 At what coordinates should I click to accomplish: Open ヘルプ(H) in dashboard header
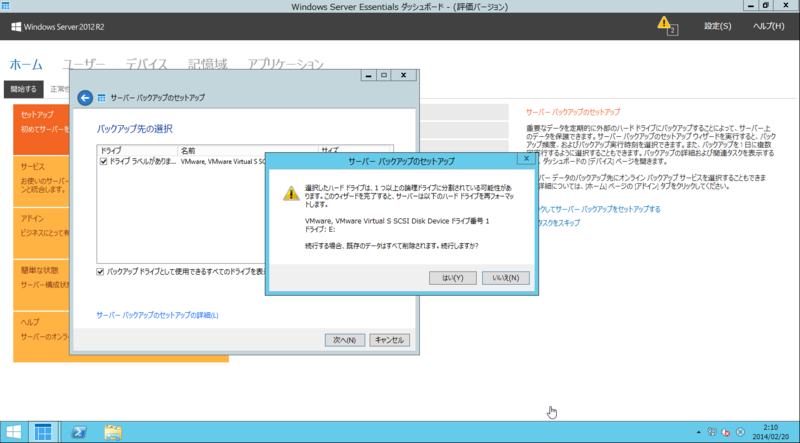[x=768, y=26]
